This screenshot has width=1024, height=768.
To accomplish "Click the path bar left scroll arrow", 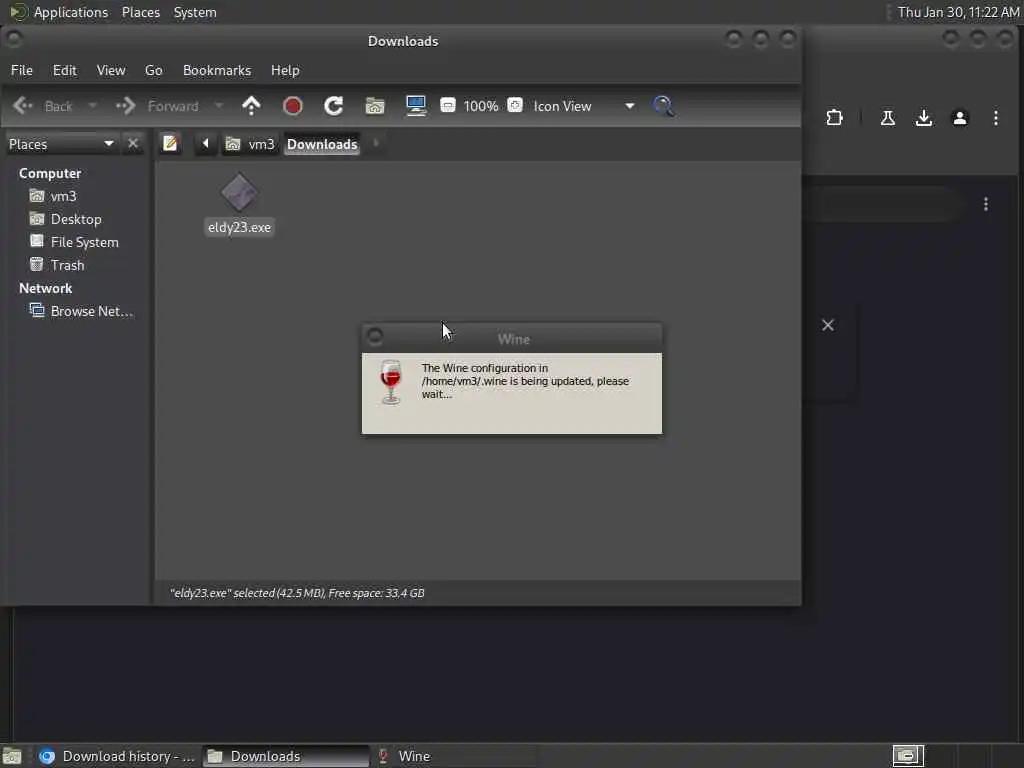I will 205,143.
